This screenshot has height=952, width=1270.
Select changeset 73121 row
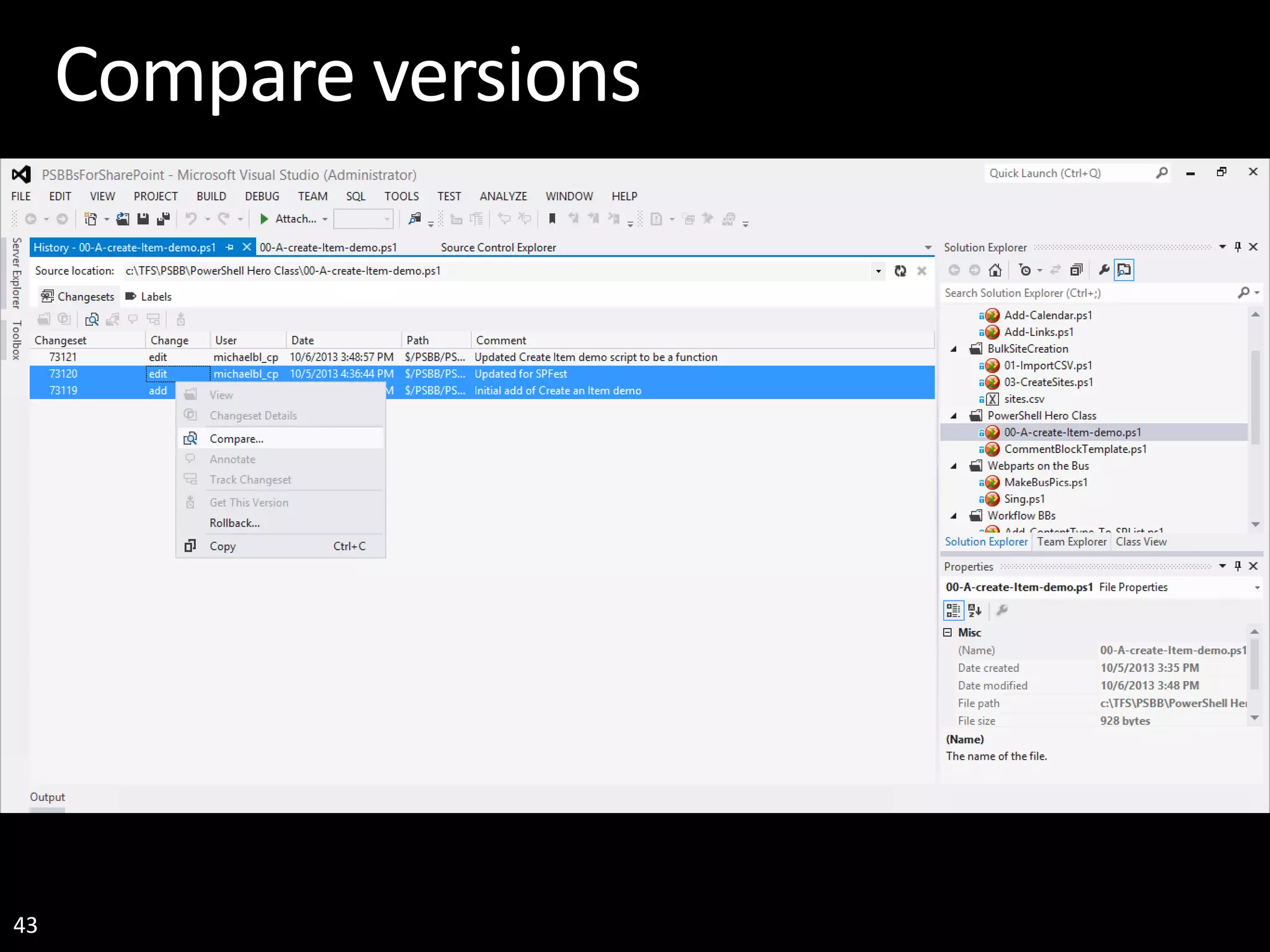pos(482,357)
